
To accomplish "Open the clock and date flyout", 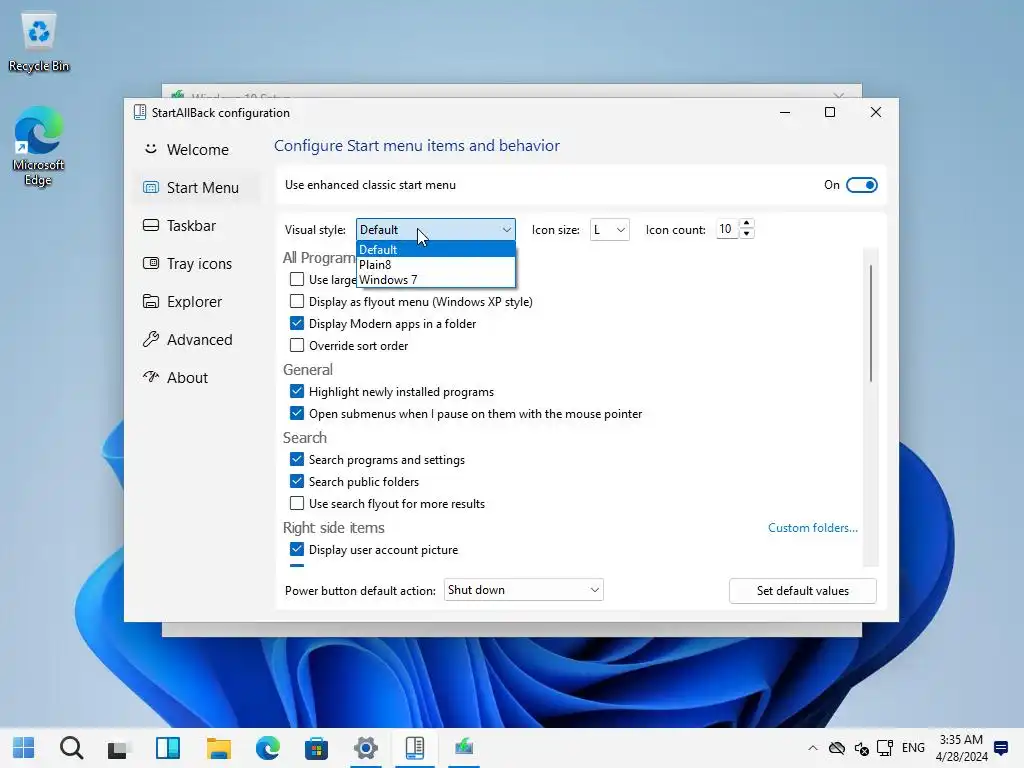I will tap(961, 748).
